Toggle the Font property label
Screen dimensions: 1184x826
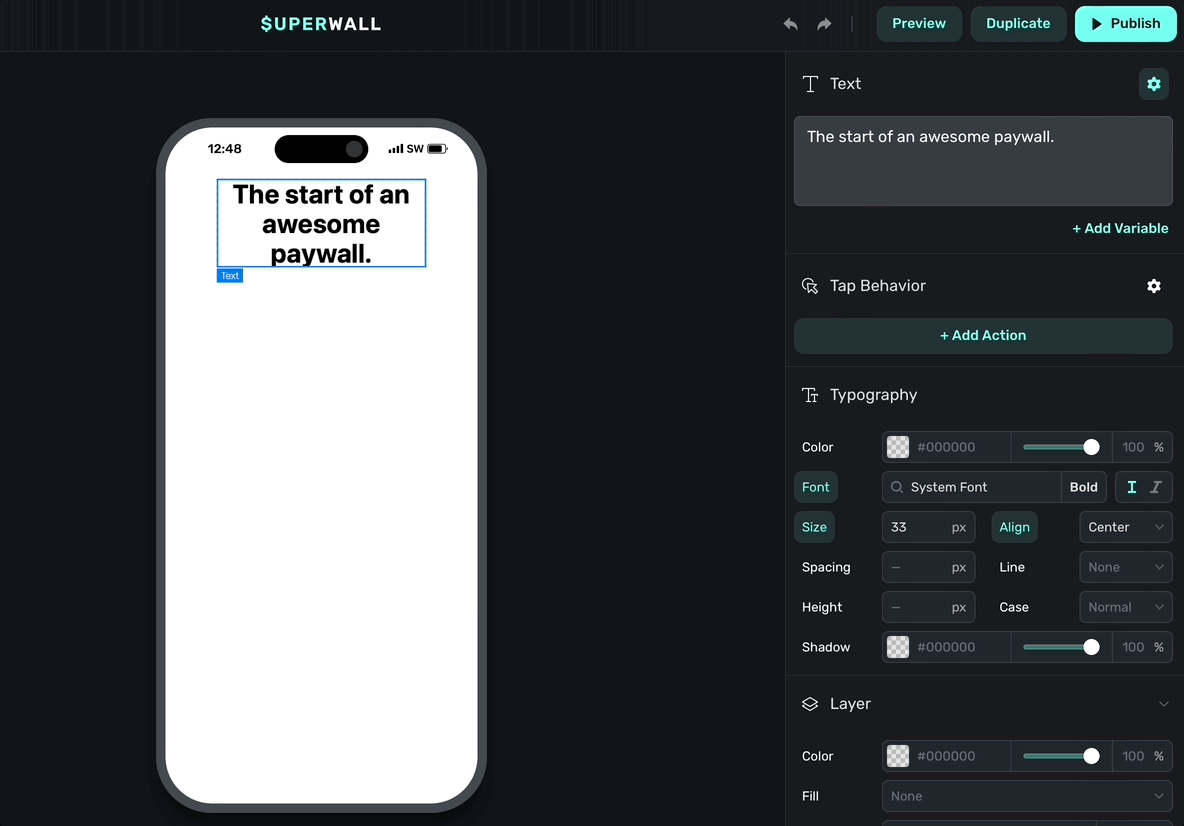[x=815, y=487]
